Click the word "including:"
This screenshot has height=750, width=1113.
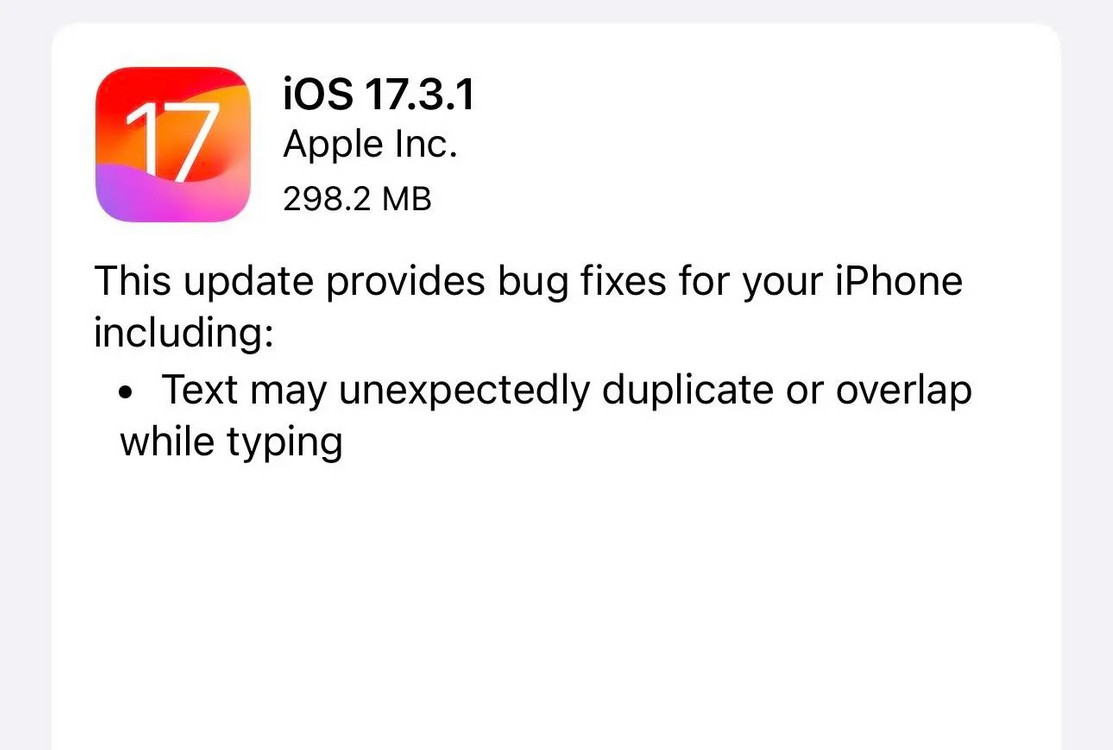pyautogui.click(x=184, y=332)
